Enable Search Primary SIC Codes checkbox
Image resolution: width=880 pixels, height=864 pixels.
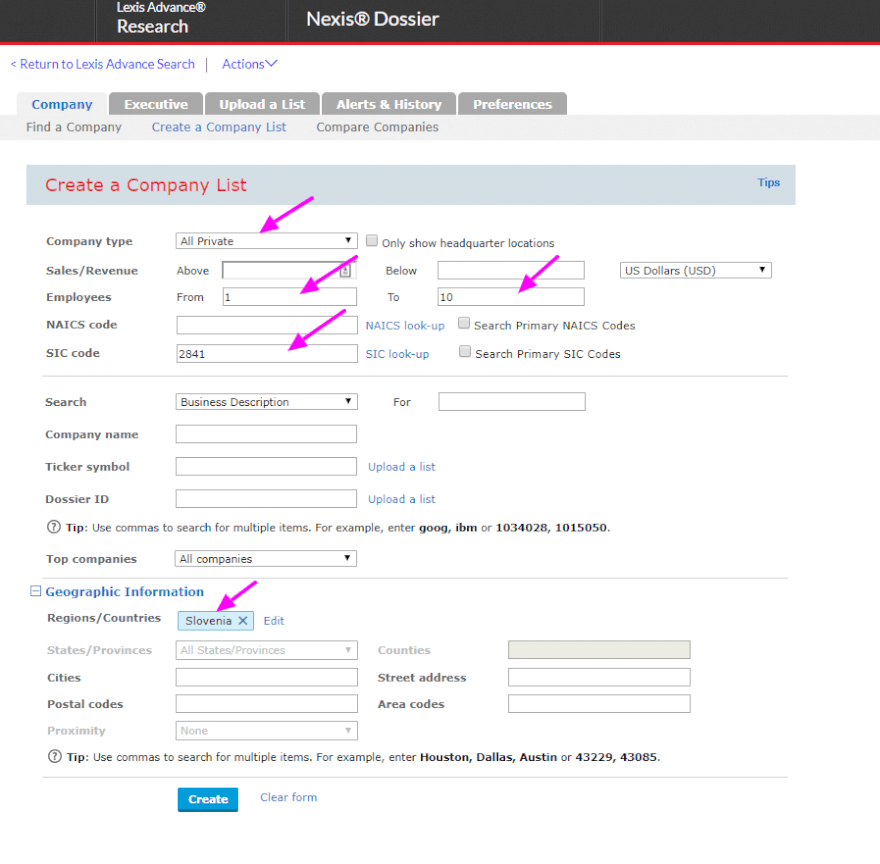click(465, 352)
